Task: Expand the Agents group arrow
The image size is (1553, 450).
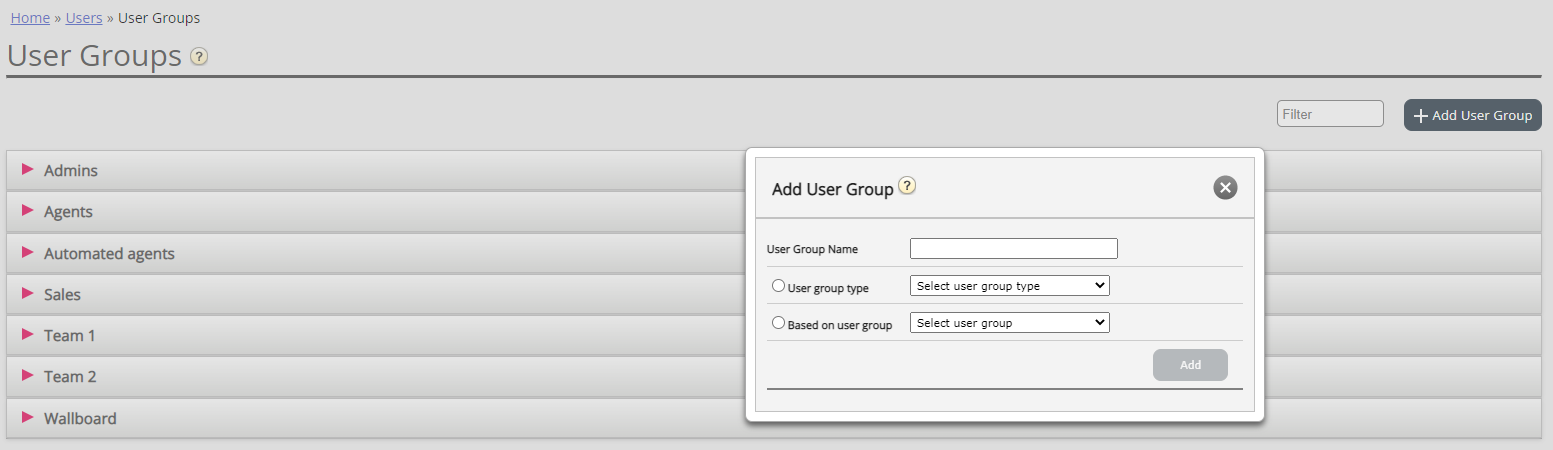Action: (28, 211)
